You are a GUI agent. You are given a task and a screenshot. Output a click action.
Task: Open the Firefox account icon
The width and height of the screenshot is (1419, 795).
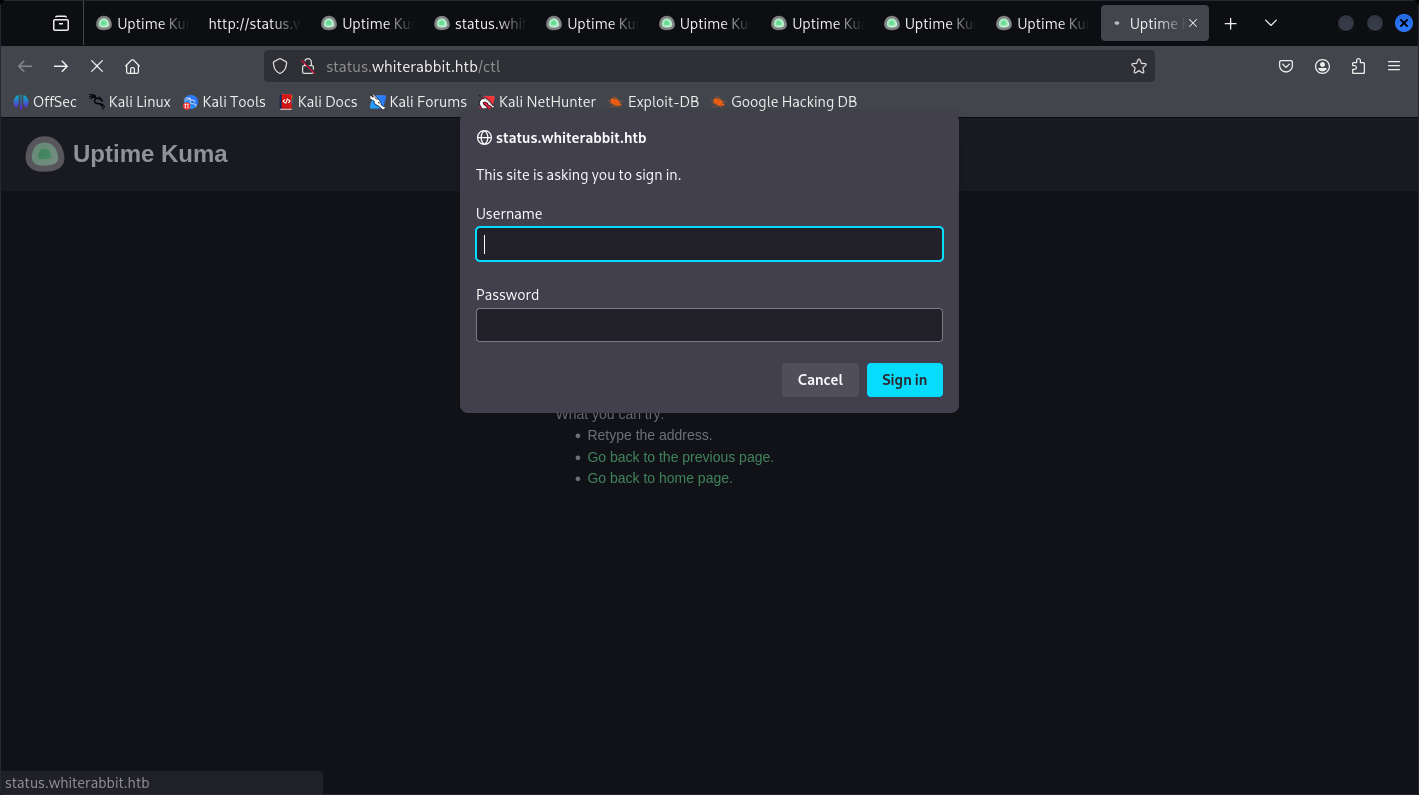pos(1322,66)
